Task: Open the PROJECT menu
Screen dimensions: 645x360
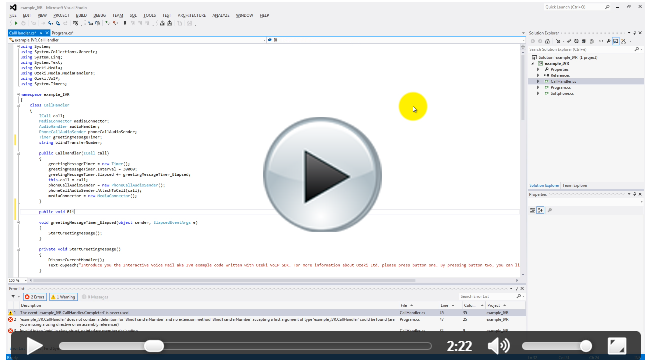Action: [61, 16]
